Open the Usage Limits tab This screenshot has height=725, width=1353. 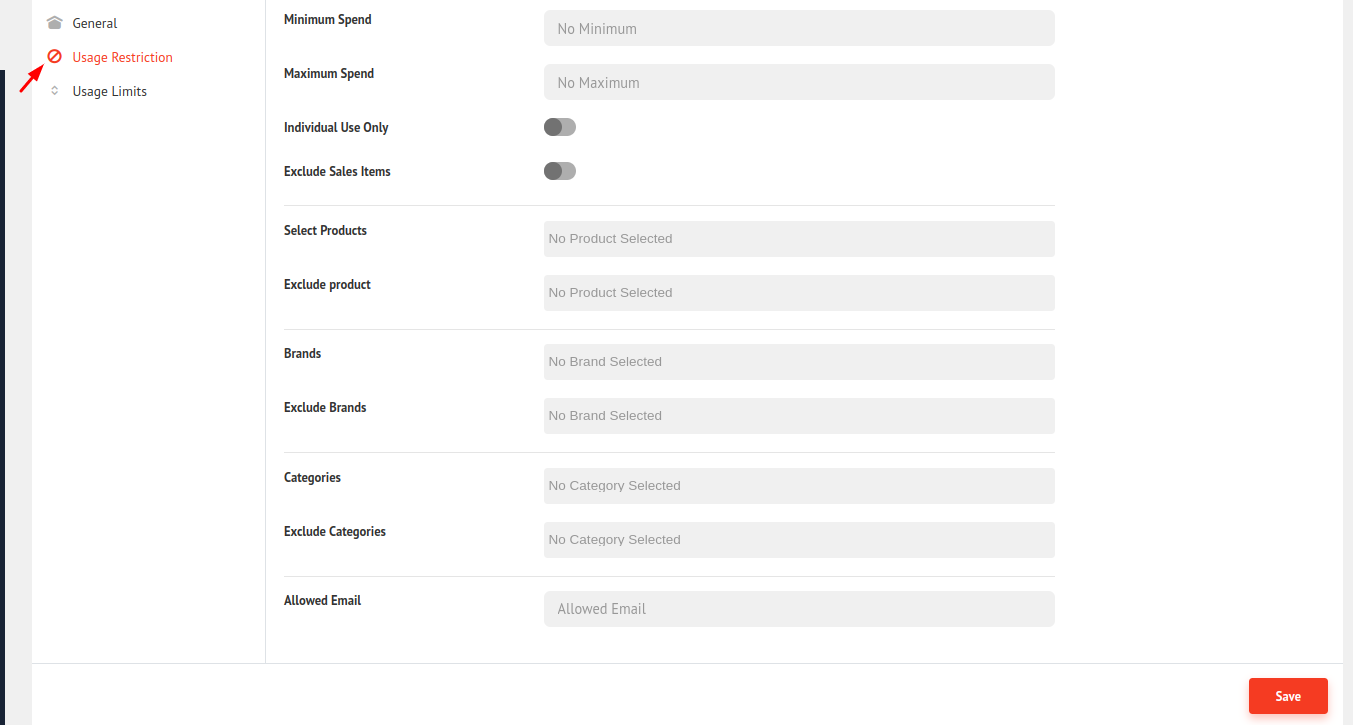tap(109, 91)
